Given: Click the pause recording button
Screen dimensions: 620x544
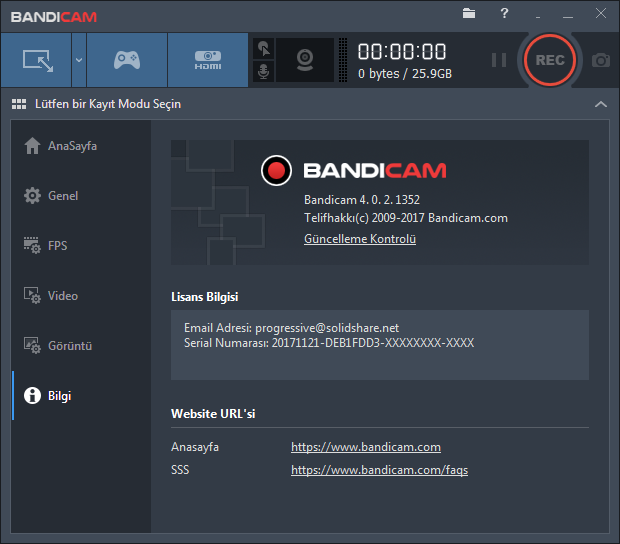Looking at the screenshot, I should (x=499, y=60).
